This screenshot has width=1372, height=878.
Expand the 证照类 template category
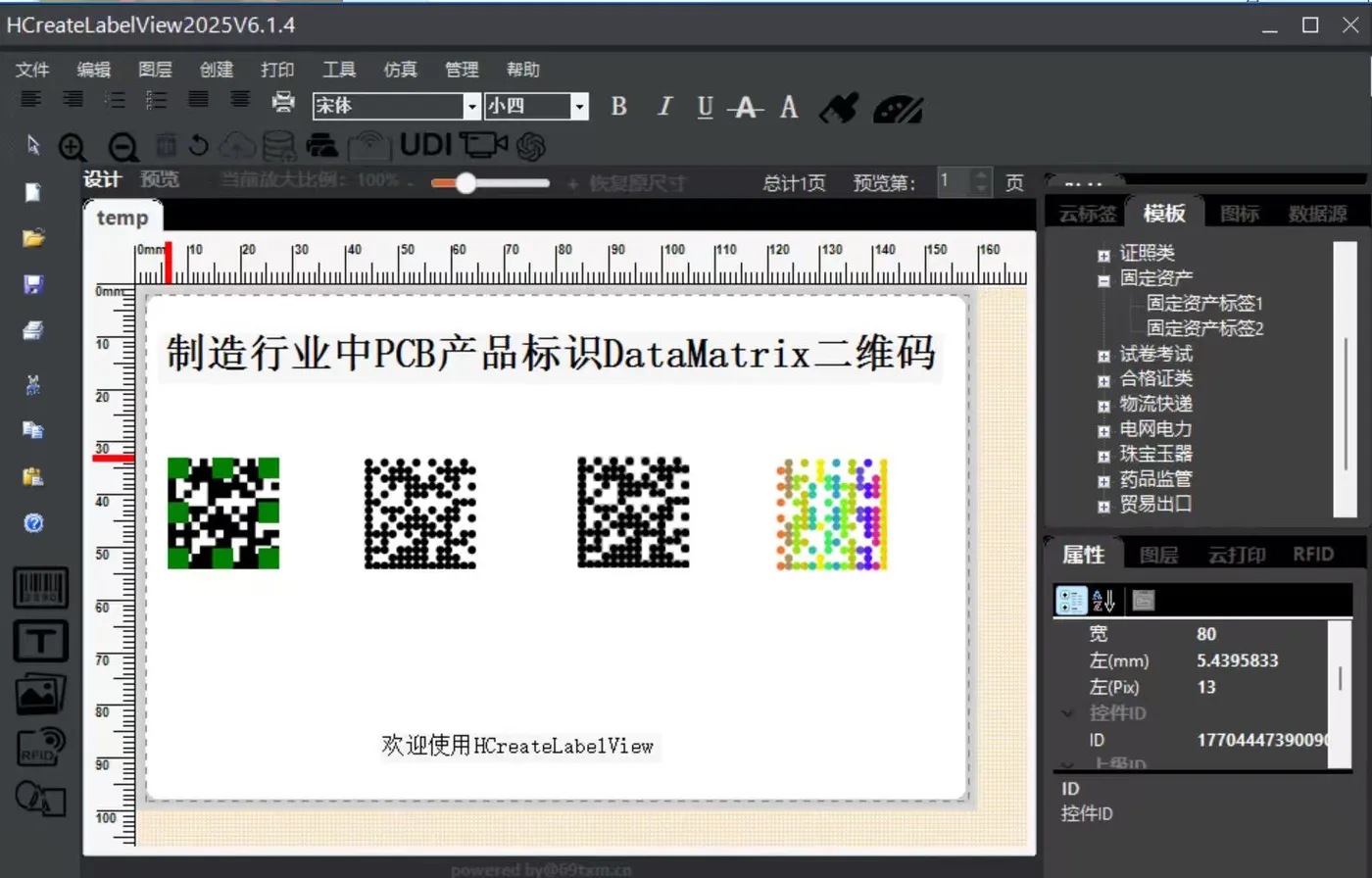point(1104,255)
